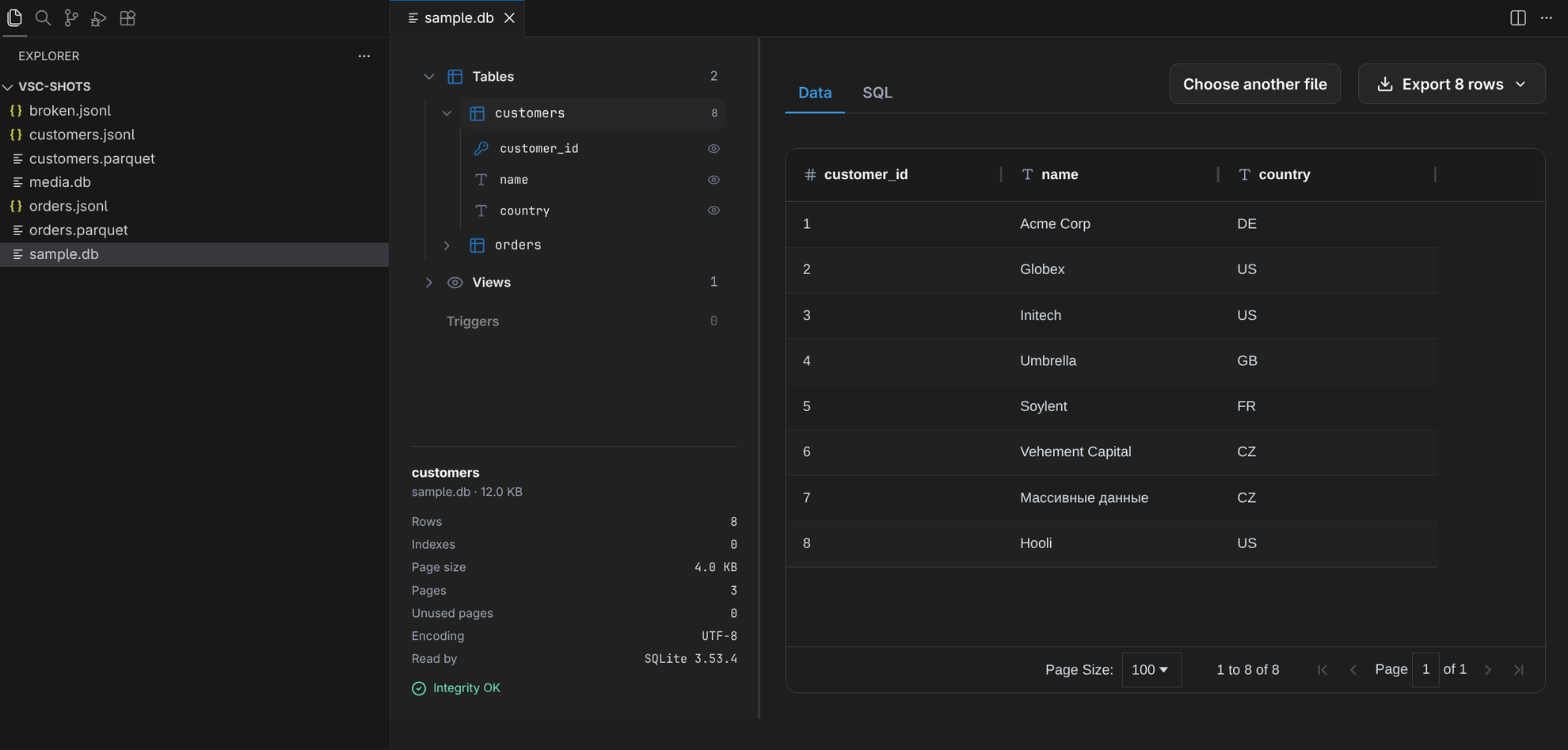The height and width of the screenshot is (750, 1568).
Task: Click Export 8 rows button
Action: 1452,84
